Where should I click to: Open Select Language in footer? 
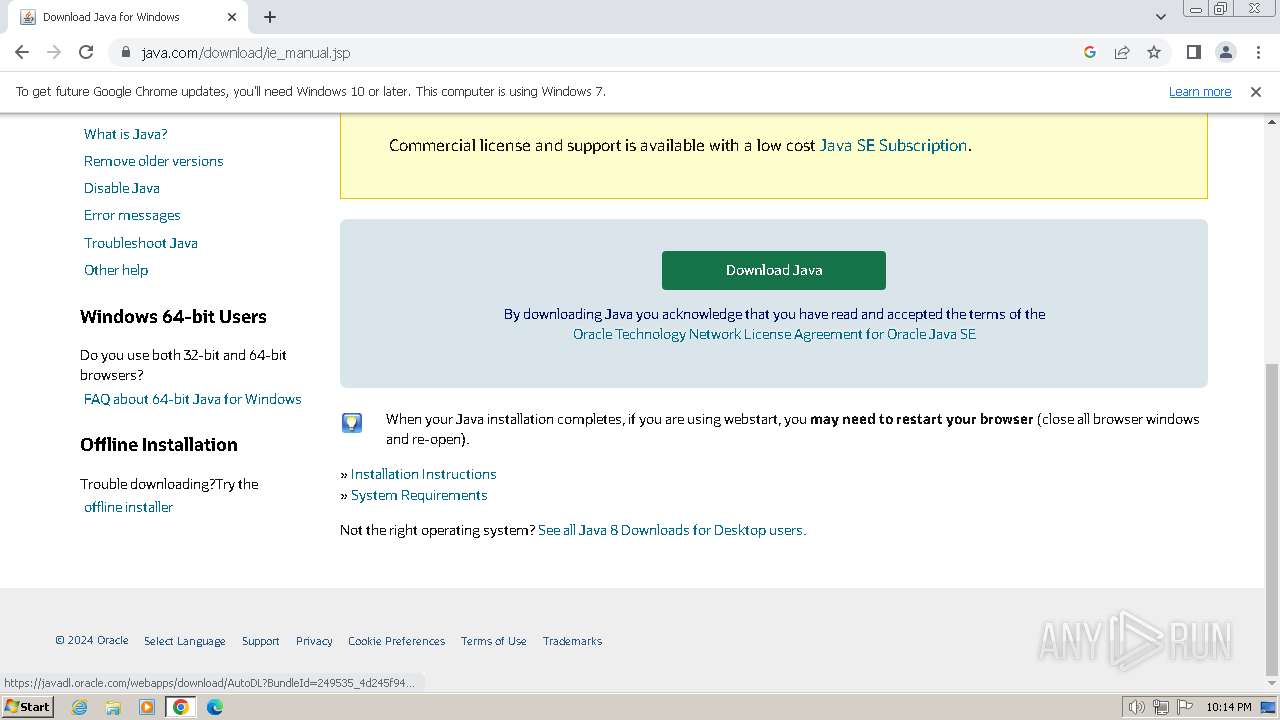(185, 641)
